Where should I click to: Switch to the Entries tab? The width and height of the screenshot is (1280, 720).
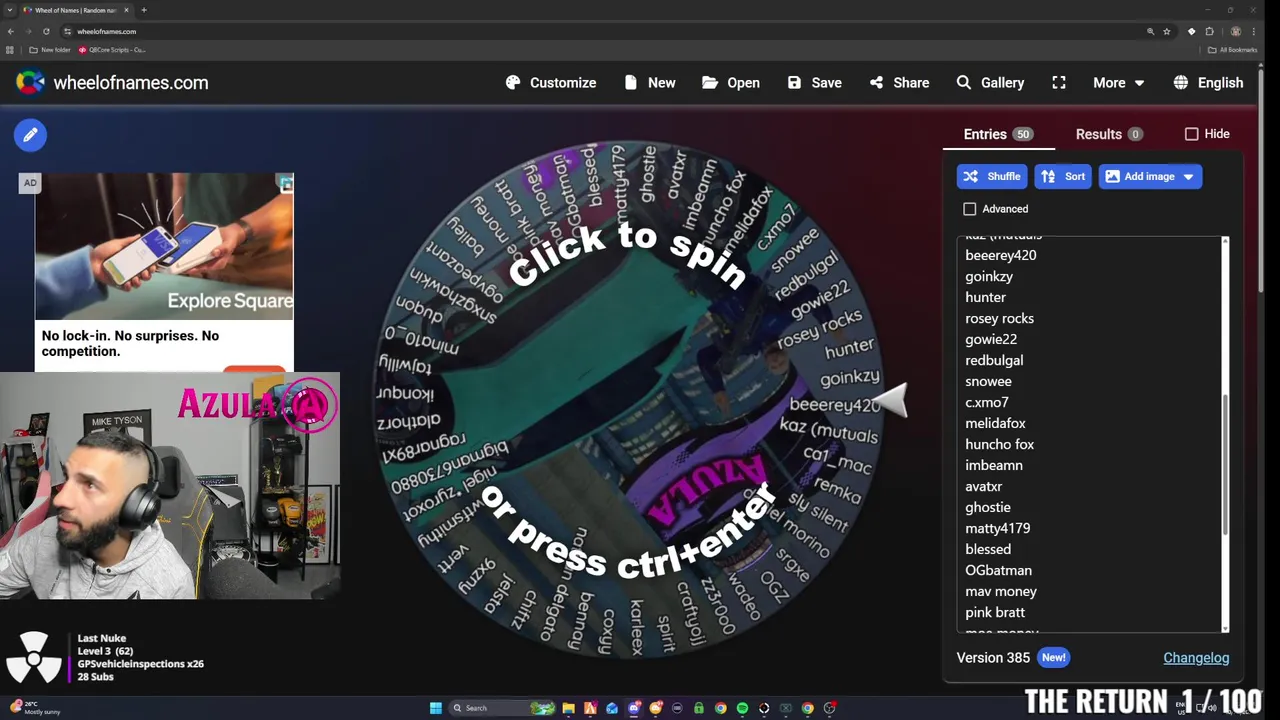997,134
